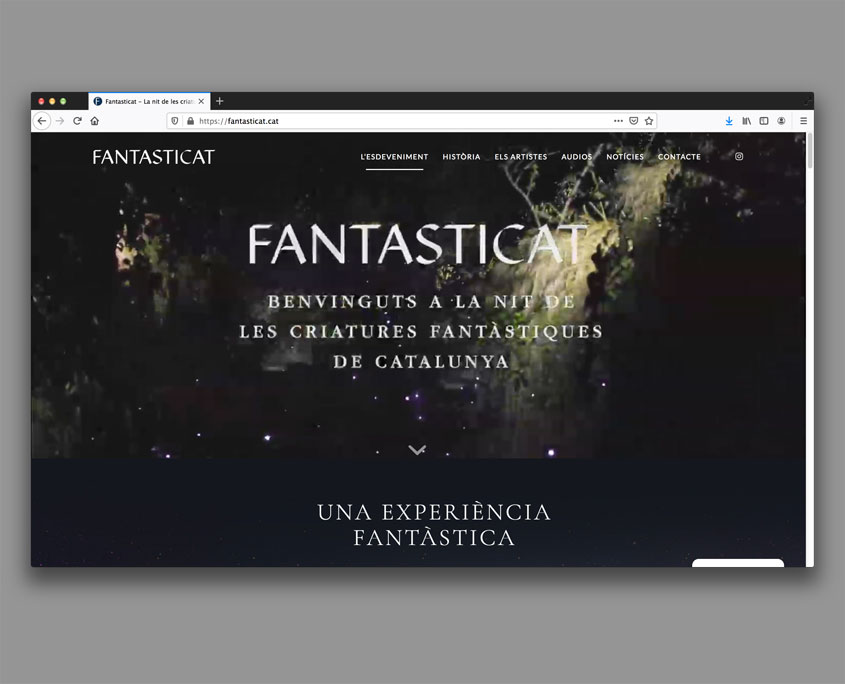Reload the page with the refresh icon
This screenshot has height=684, width=845.
click(x=77, y=121)
